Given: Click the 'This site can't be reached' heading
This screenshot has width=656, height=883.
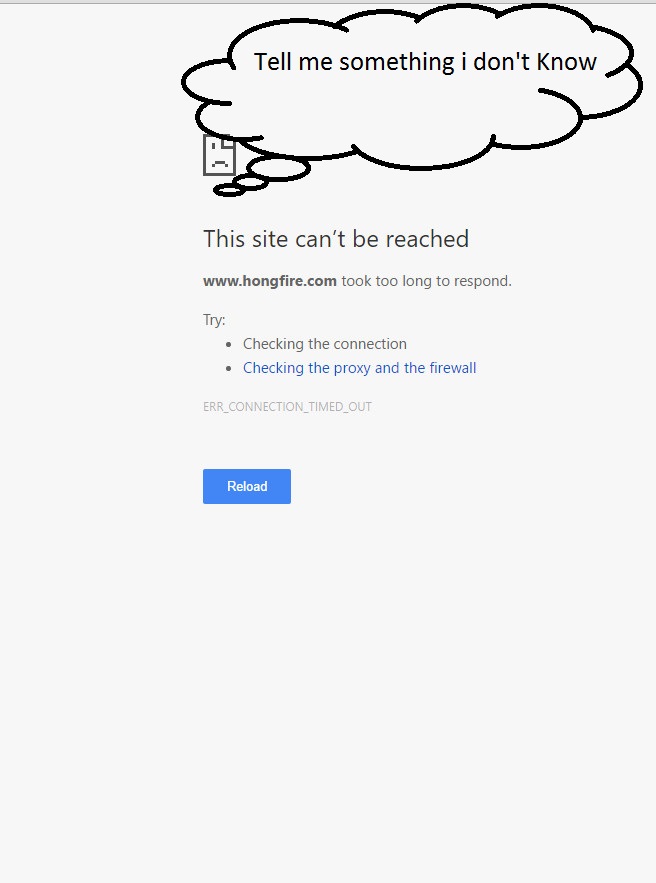Looking at the screenshot, I should pyautogui.click(x=336, y=239).
